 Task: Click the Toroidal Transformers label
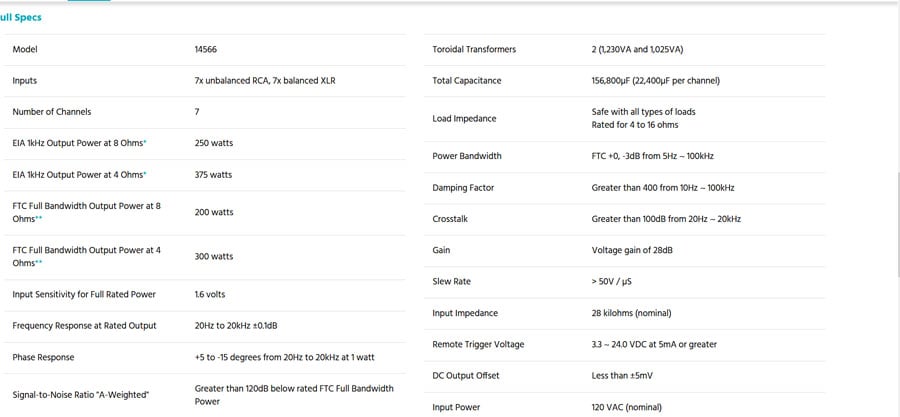click(474, 50)
